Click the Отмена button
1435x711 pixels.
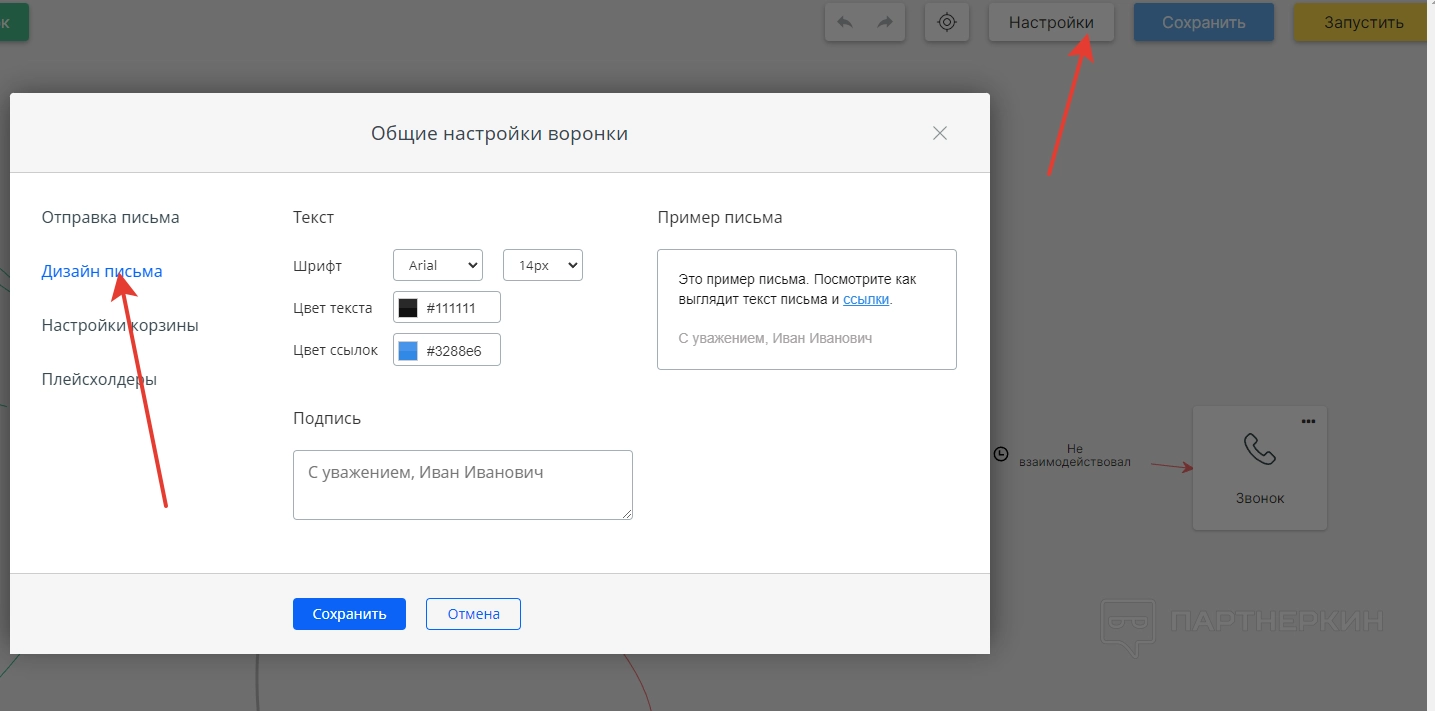click(473, 614)
